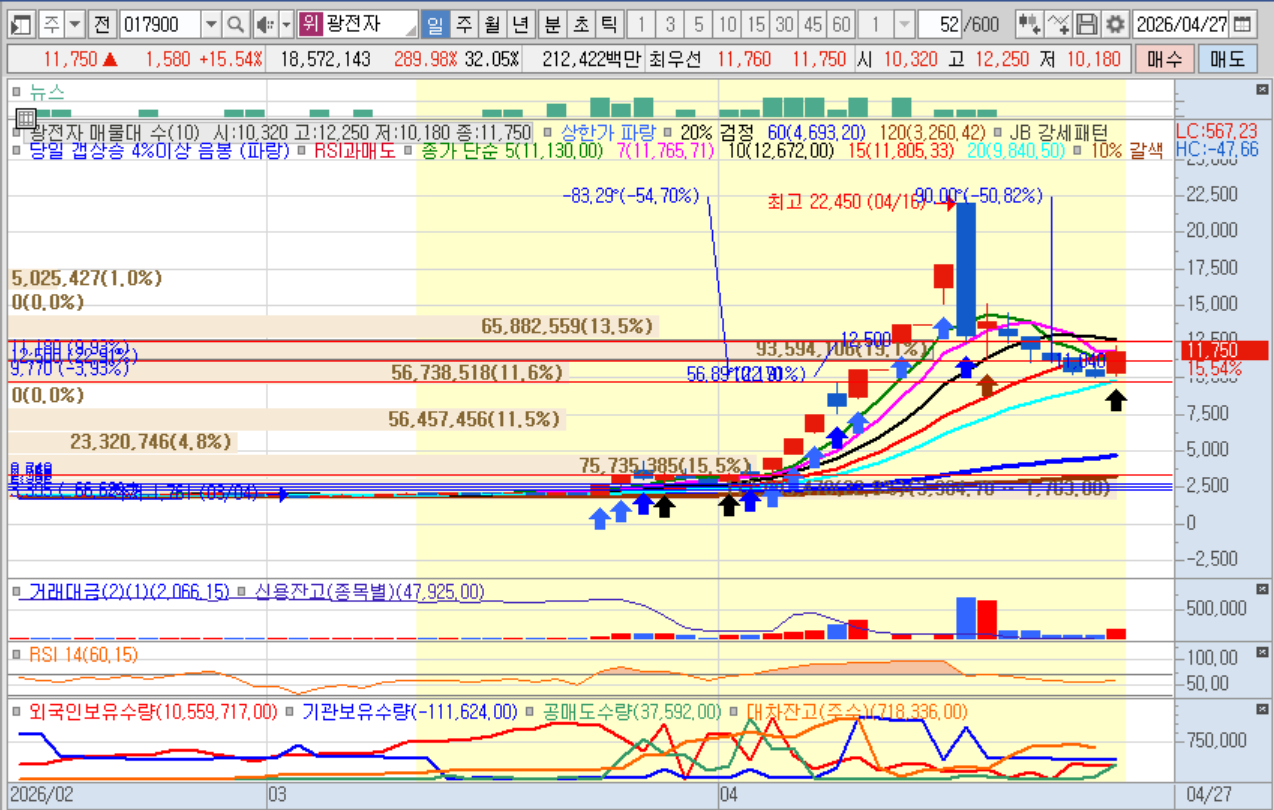
Task: Toggle the RSI 14 indicator marker
Action: point(16,655)
